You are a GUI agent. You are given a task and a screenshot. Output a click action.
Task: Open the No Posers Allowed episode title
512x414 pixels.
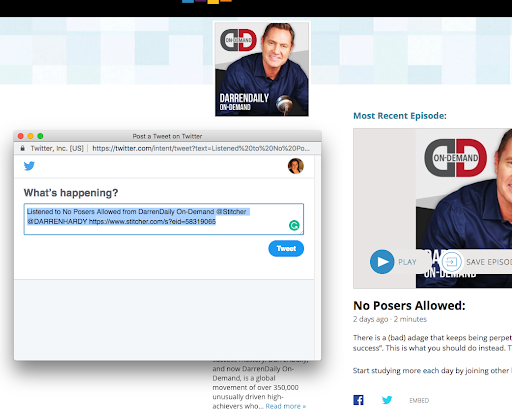[x=409, y=305]
